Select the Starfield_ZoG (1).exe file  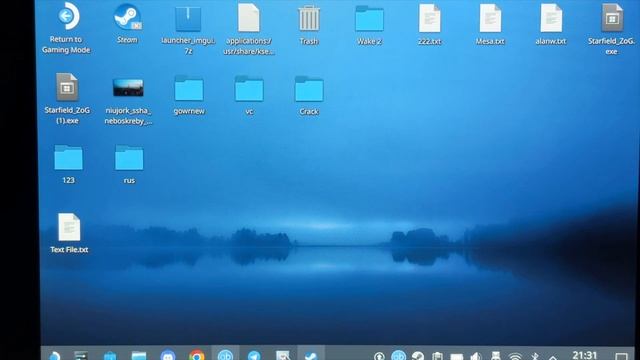click(x=67, y=99)
